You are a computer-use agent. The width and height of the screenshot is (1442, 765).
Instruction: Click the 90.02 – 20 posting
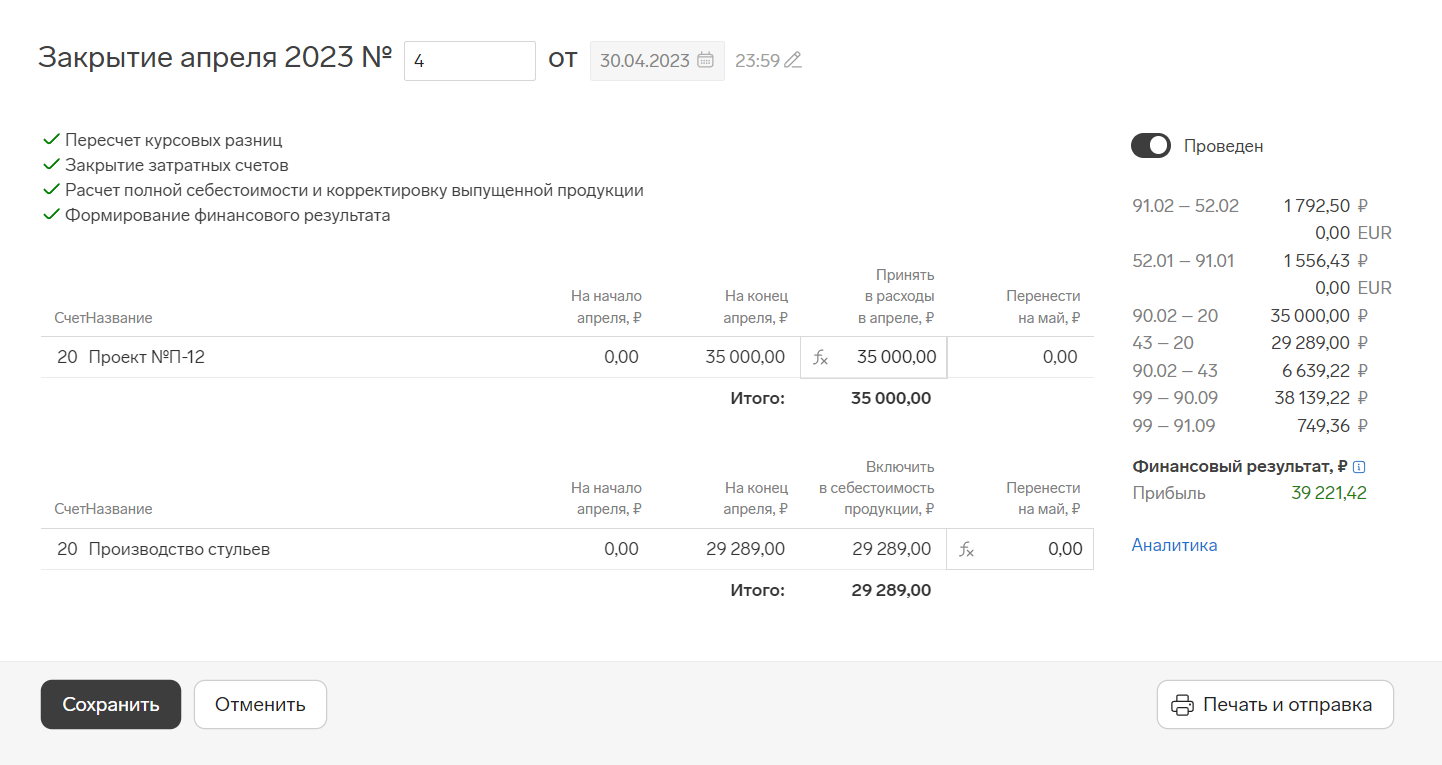[1176, 316]
